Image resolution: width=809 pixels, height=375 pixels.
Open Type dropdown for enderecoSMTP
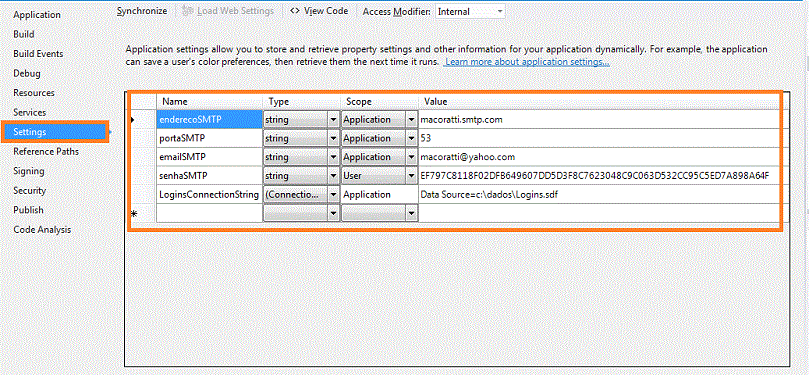333,120
